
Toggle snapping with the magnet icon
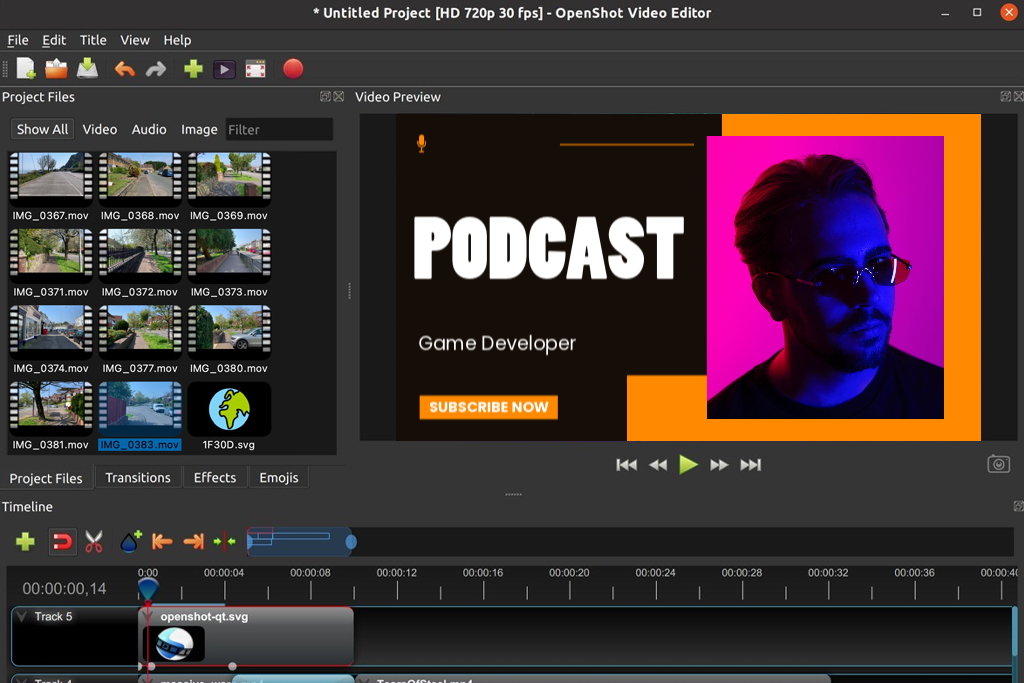click(x=62, y=541)
